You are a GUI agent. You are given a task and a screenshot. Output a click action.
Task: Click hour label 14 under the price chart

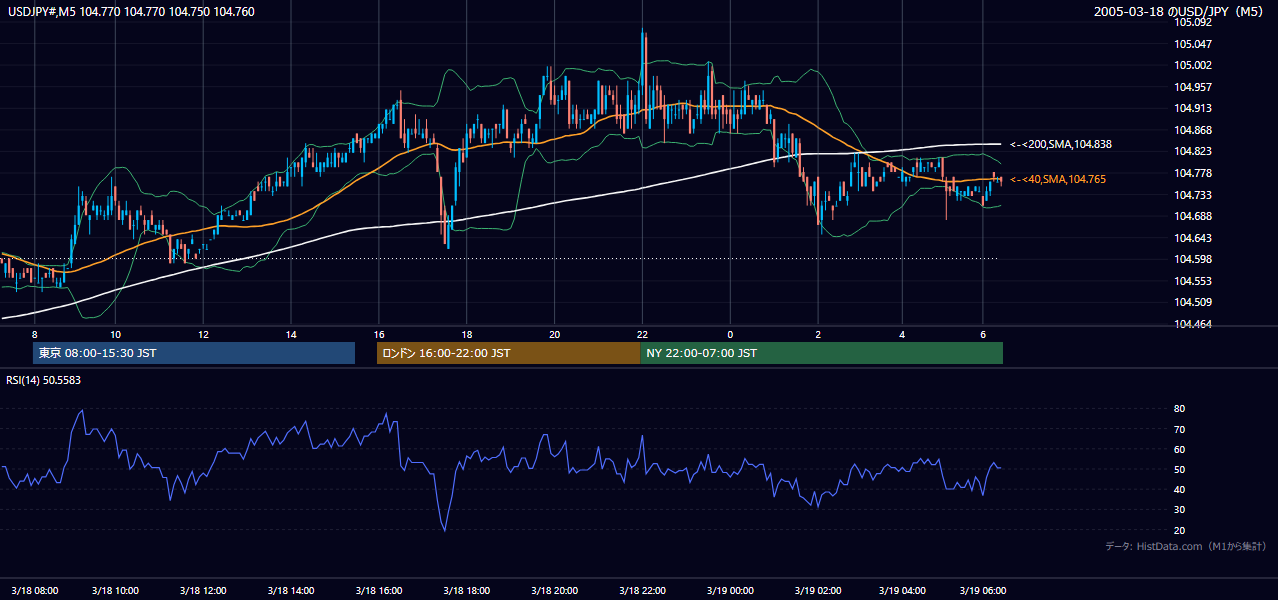click(291, 334)
